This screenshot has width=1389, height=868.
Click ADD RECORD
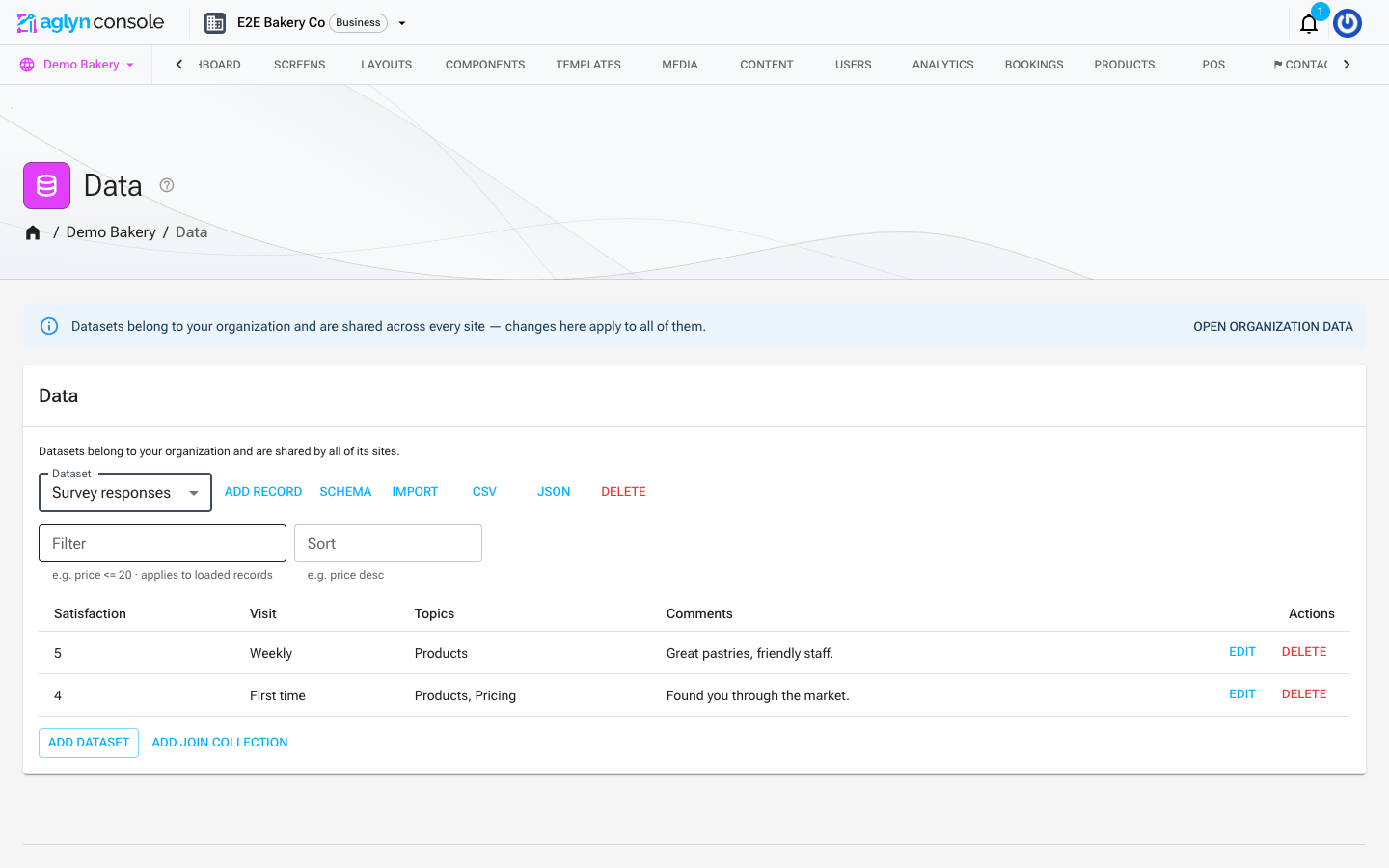pos(263,492)
